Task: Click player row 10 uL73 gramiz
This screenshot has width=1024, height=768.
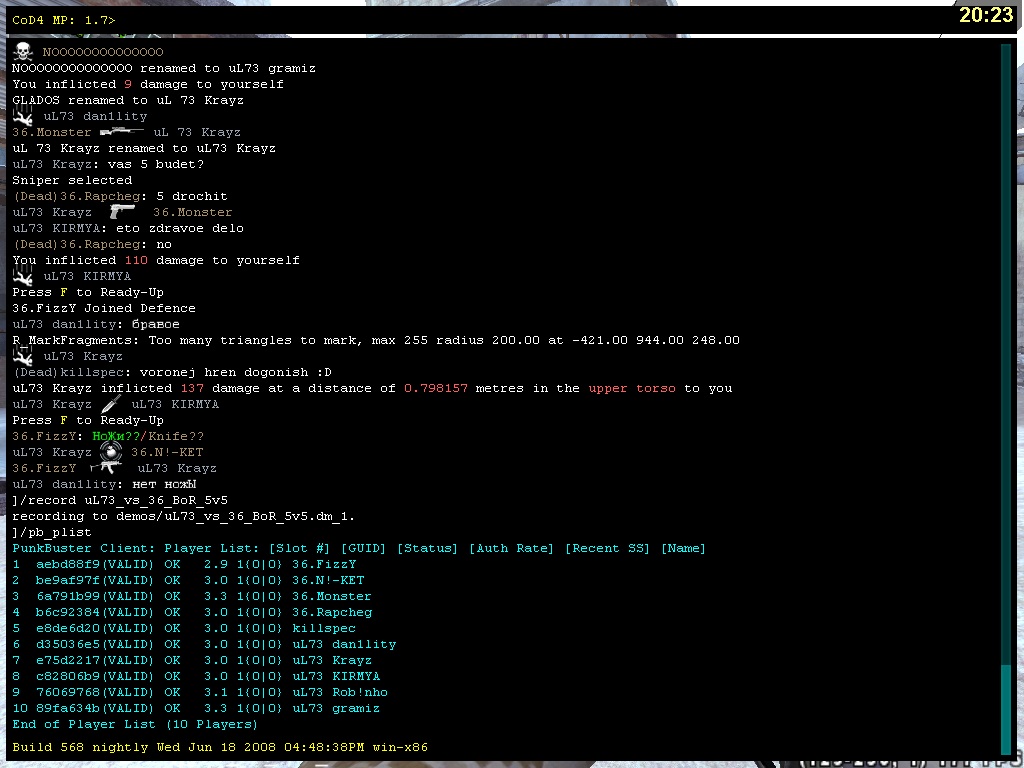Action: [x=196, y=709]
